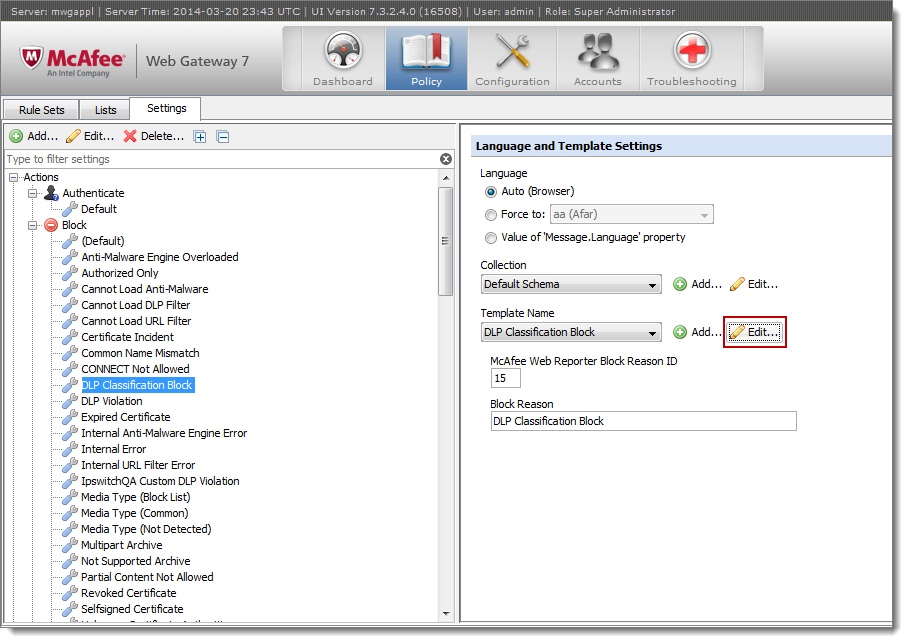Click scroll down arrow of settings tree
This screenshot has height=643, width=908.
(x=446, y=614)
